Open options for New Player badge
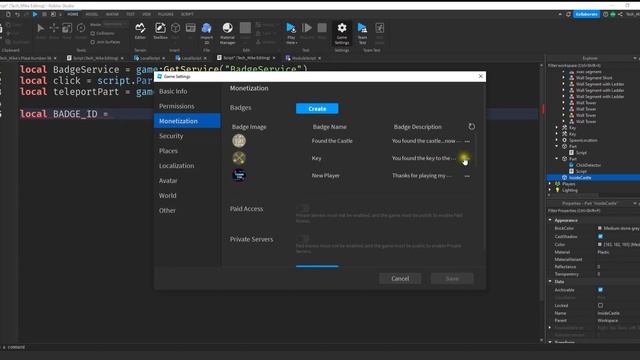Image resolution: width=640 pixels, height=360 pixels. pyautogui.click(x=467, y=176)
